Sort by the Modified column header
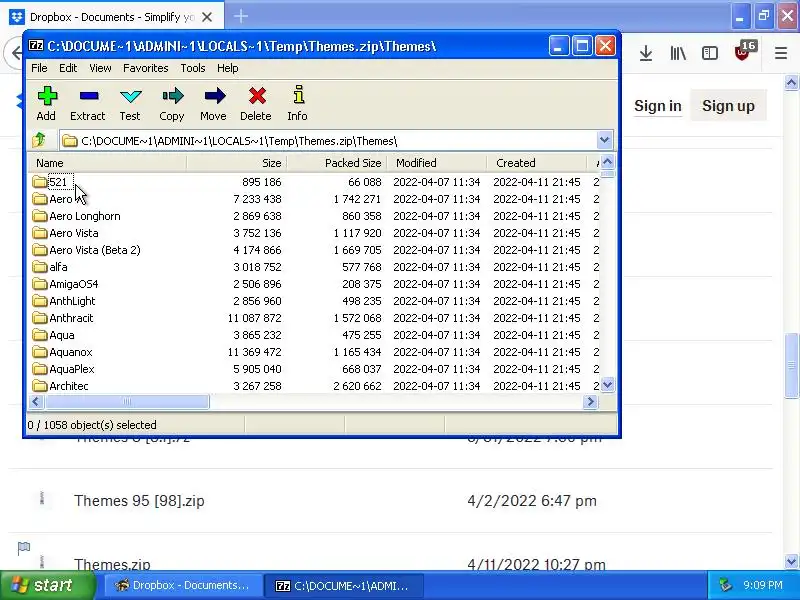 (x=437, y=163)
